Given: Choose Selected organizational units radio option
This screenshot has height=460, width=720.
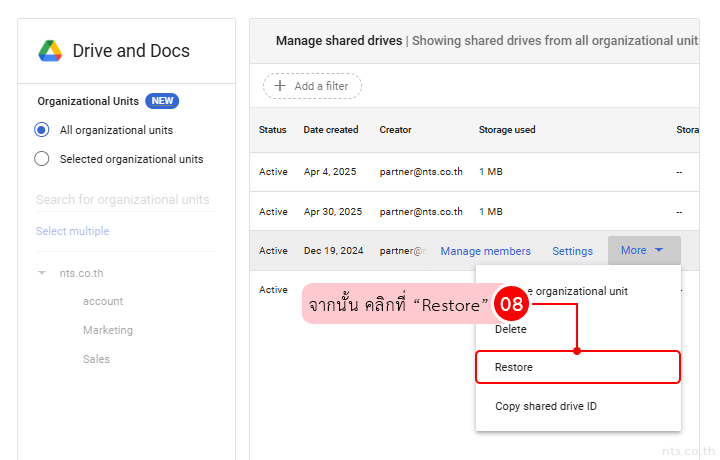Looking at the screenshot, I should (42, 159).
